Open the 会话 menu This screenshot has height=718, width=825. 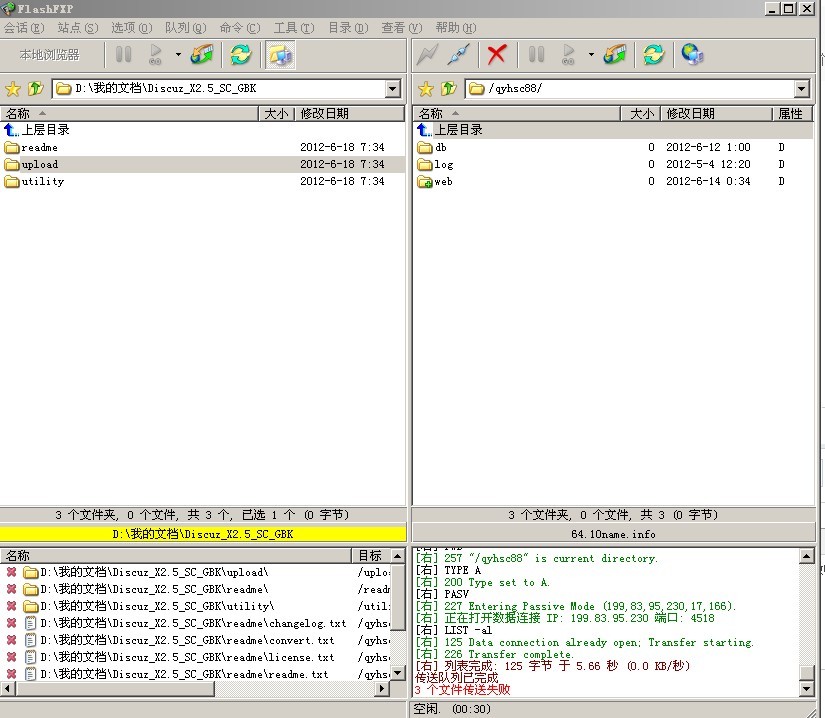point(24,28)
